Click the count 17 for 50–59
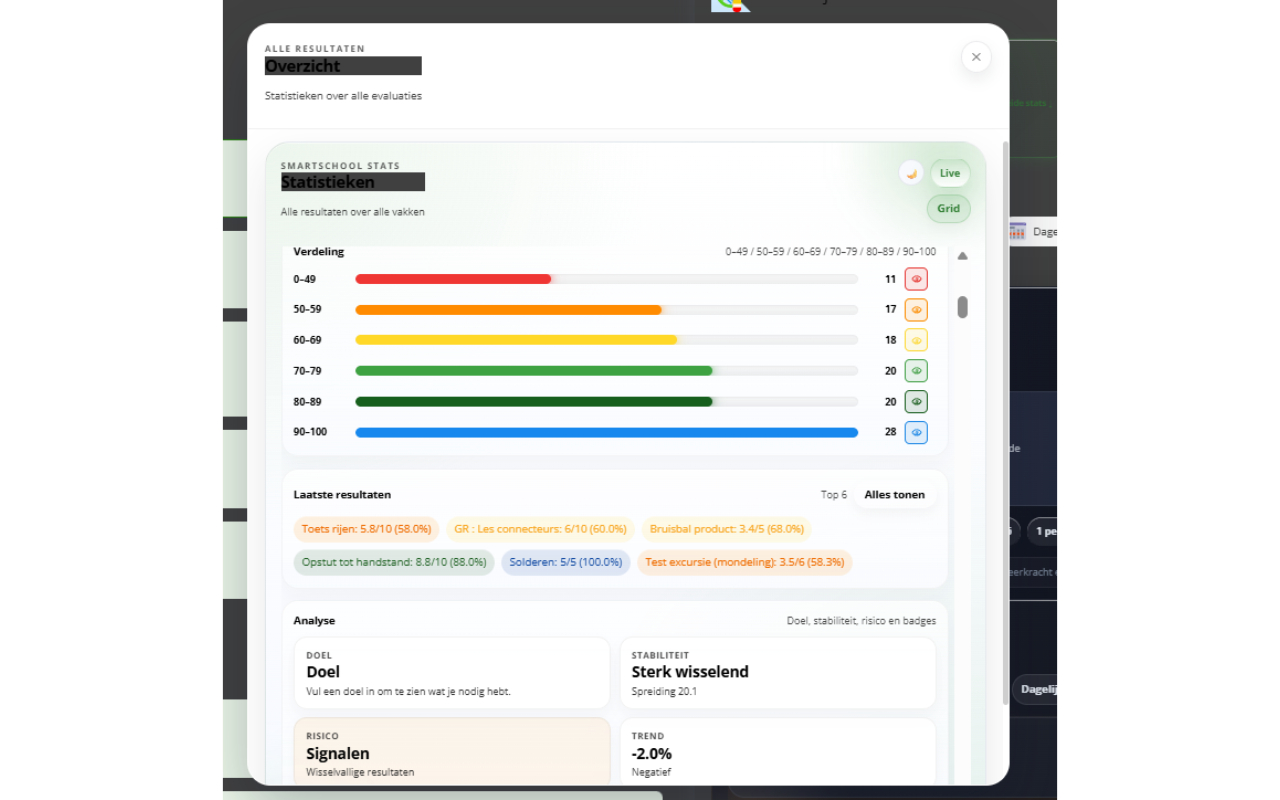This screenshot has height=800, width=1280. [891, 310]
